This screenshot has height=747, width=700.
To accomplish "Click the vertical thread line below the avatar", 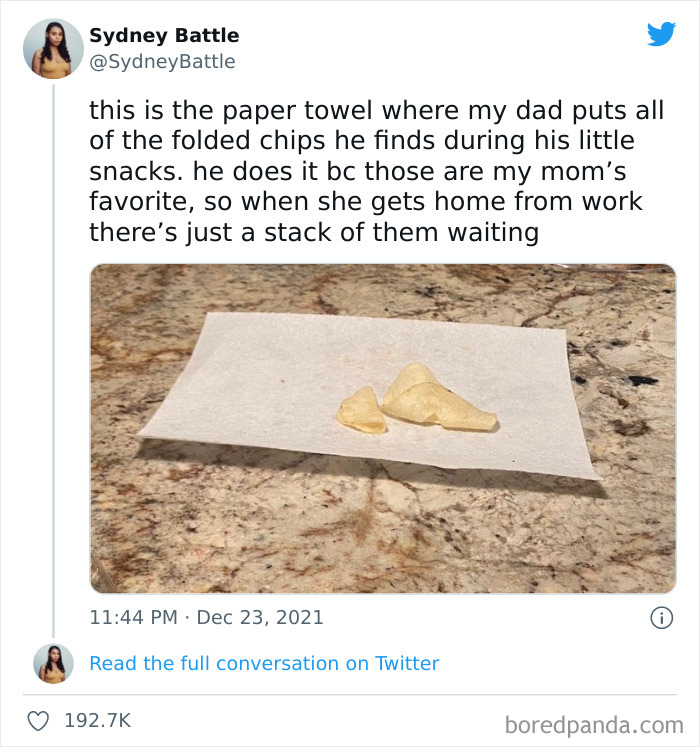I will click(x=53, y=350).
